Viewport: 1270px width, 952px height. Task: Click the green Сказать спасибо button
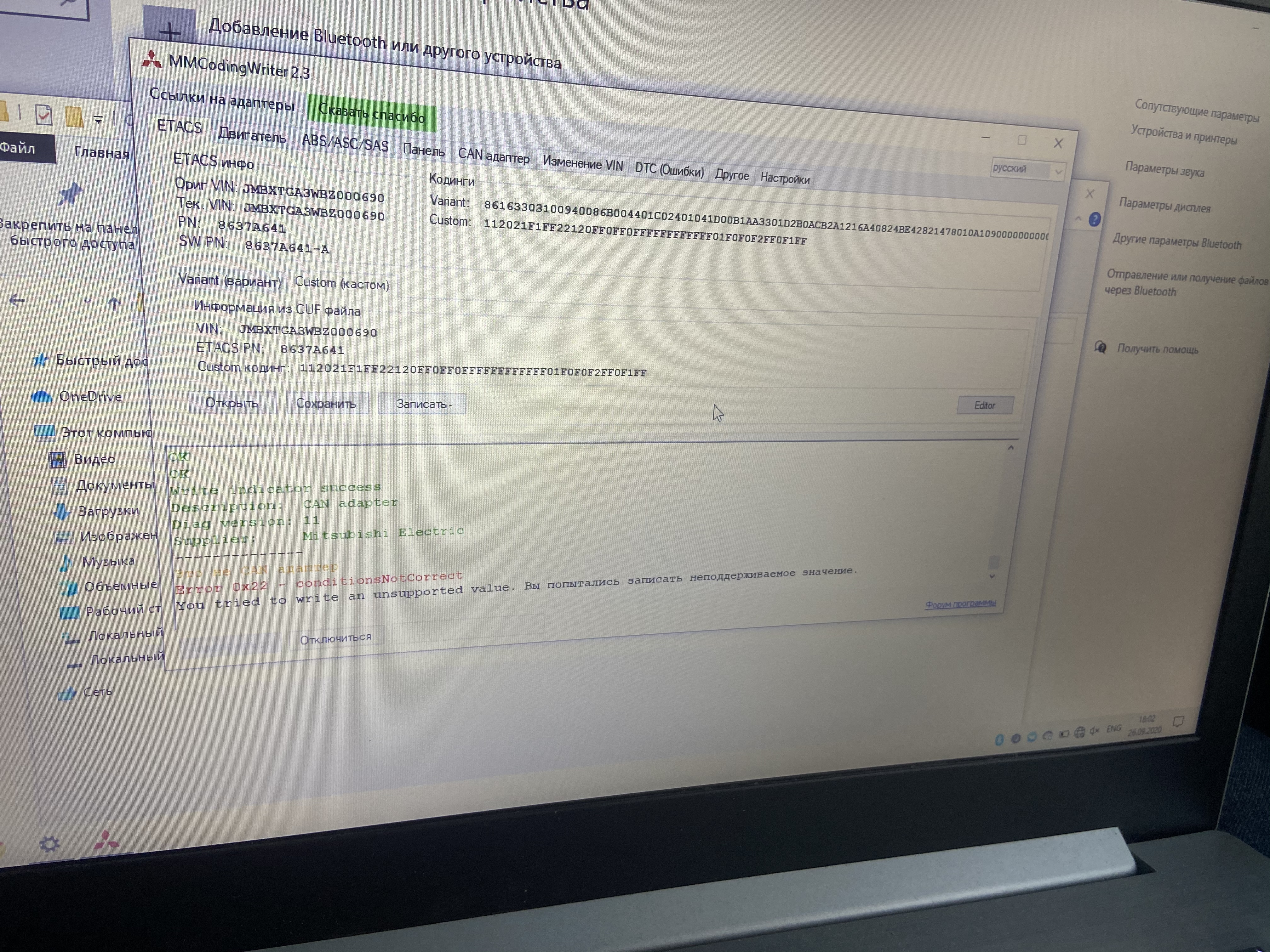coord(371,113)
